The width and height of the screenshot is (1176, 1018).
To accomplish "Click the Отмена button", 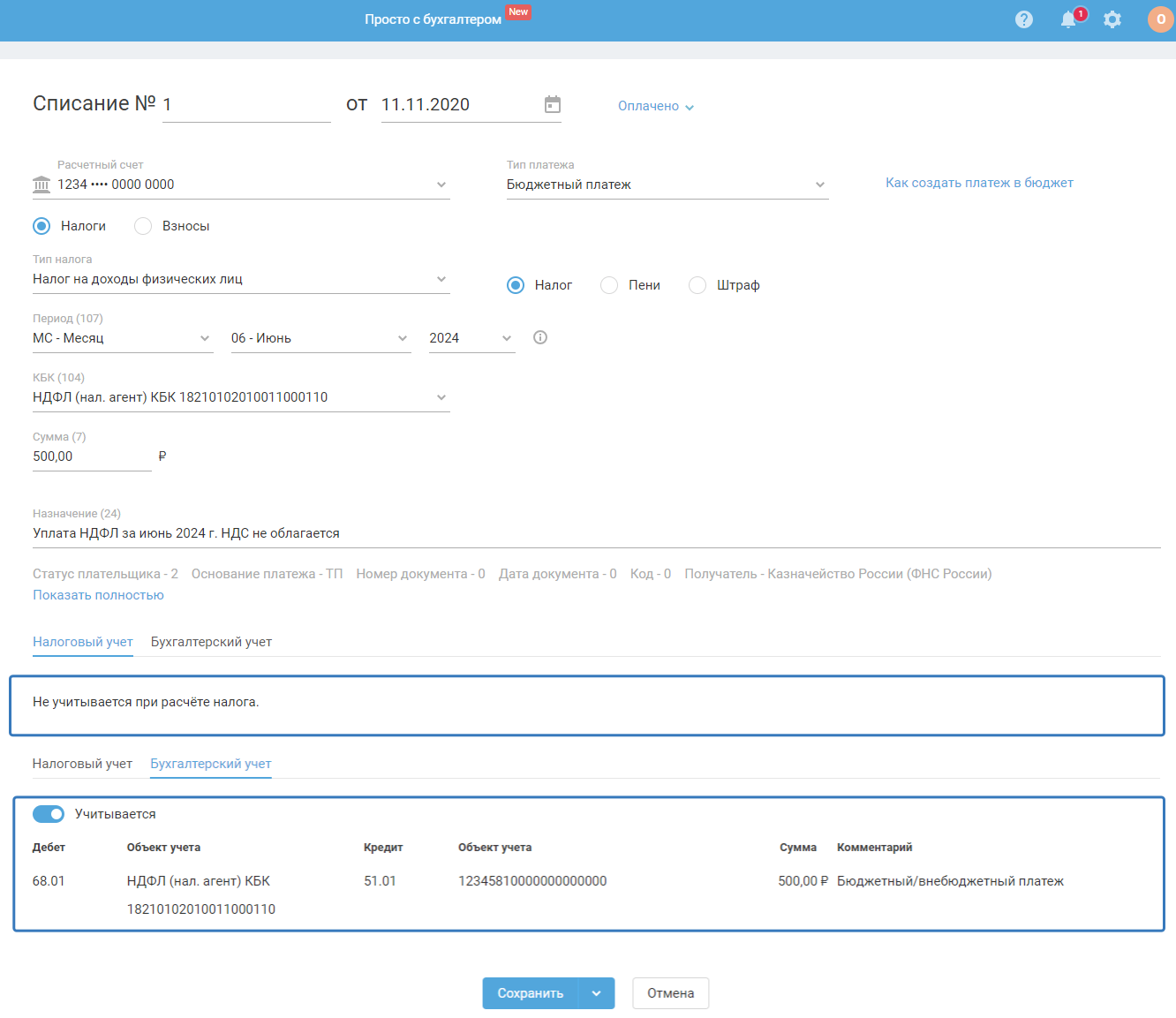I will [670, 993].
